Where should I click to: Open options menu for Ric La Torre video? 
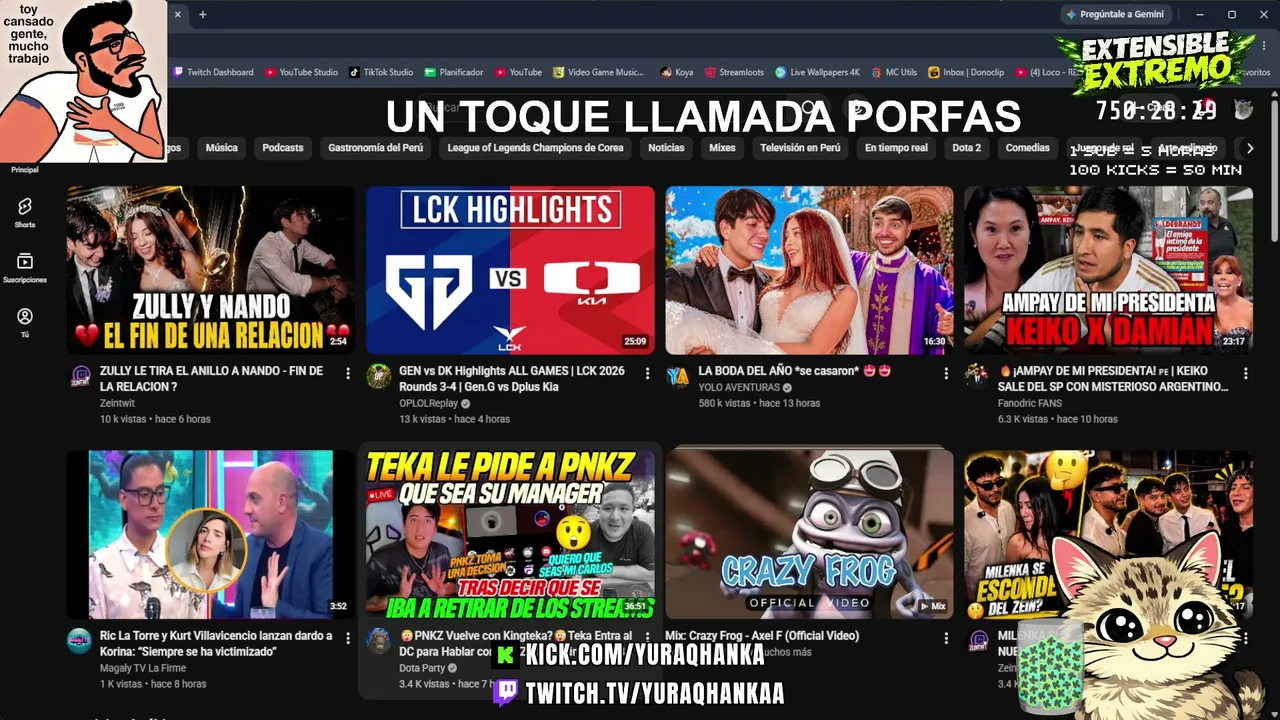click(348, 637)
